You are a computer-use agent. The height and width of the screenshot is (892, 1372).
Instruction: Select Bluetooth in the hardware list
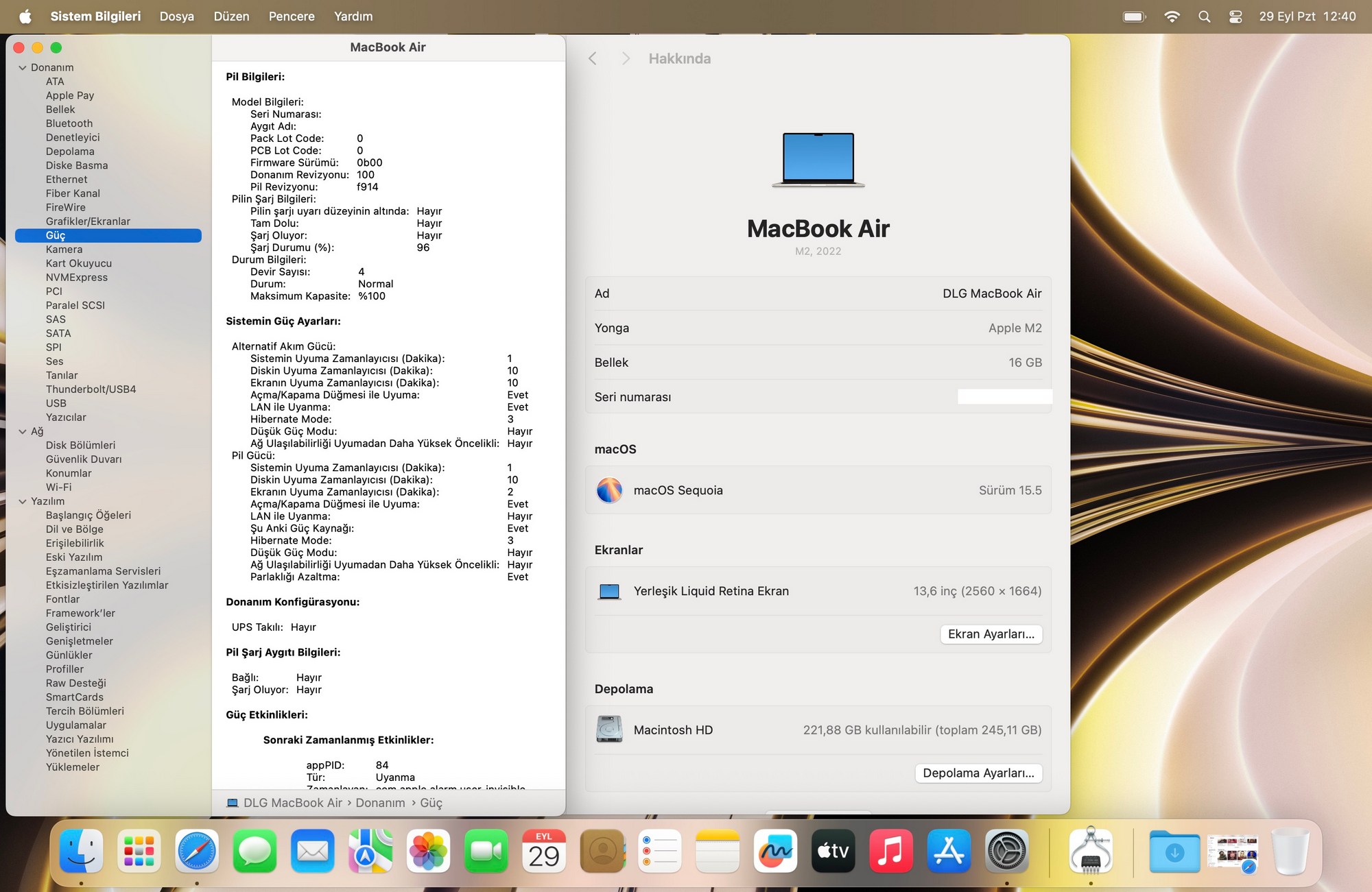coord(69,123)
